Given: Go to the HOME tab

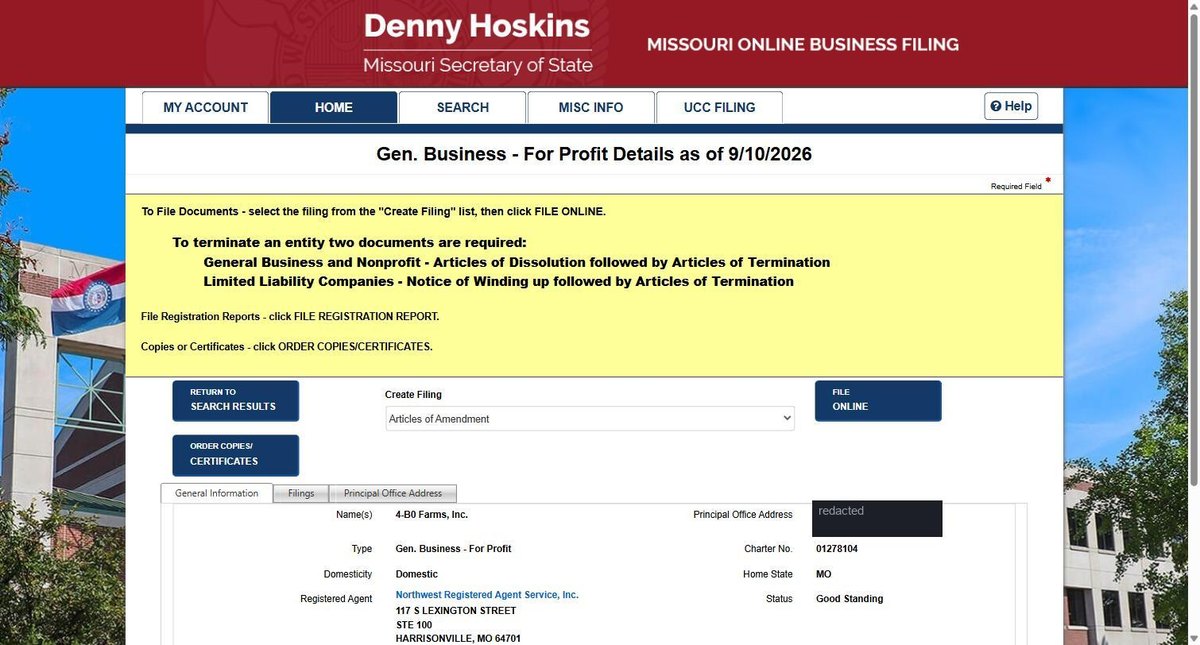Looking at the screenshot, I should (x=334, y=107).
